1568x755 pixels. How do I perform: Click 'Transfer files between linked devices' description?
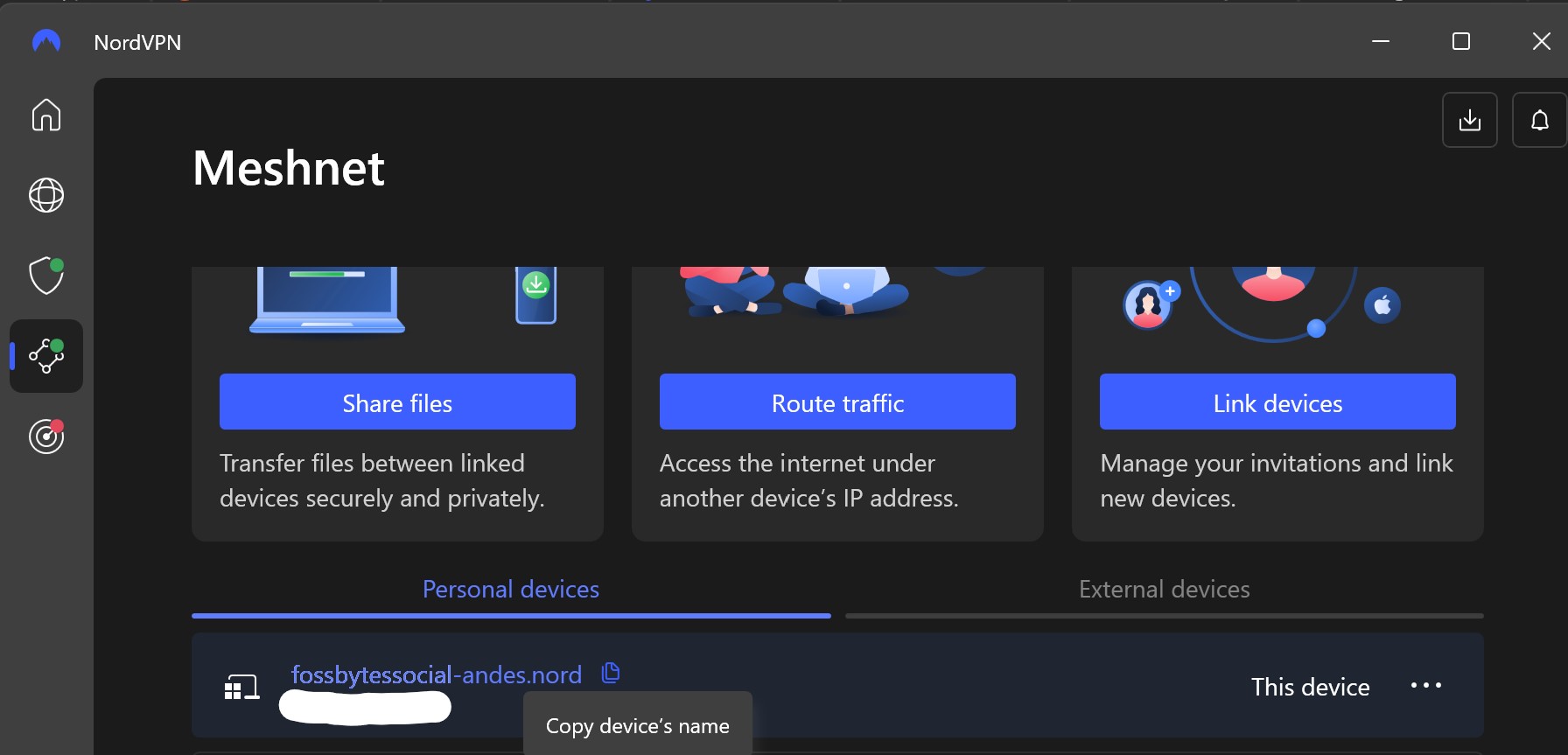click(x=382, y=480)
